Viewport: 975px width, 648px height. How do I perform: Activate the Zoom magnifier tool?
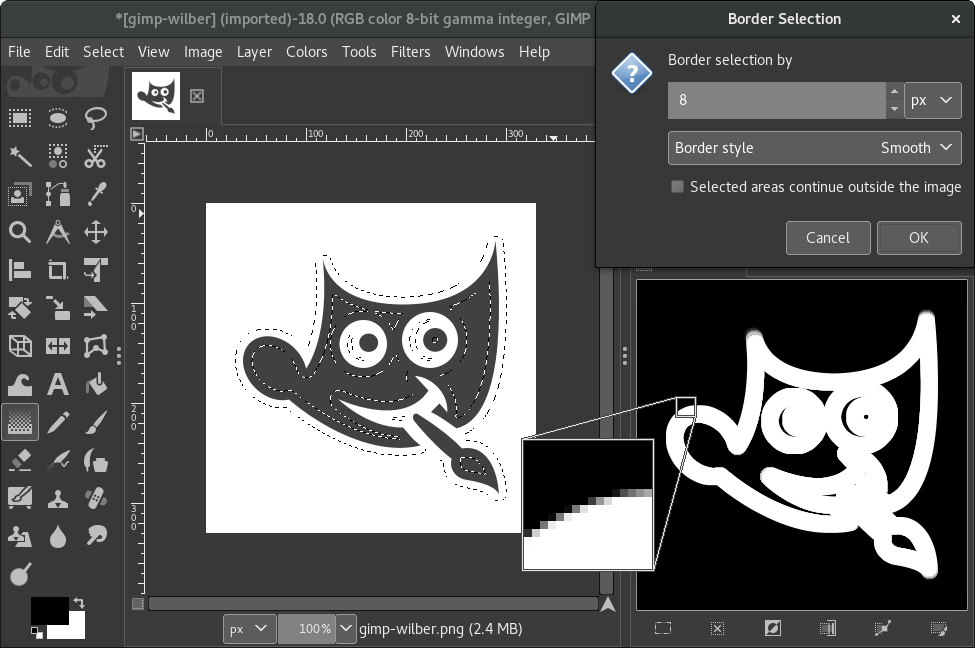point(20,232)
